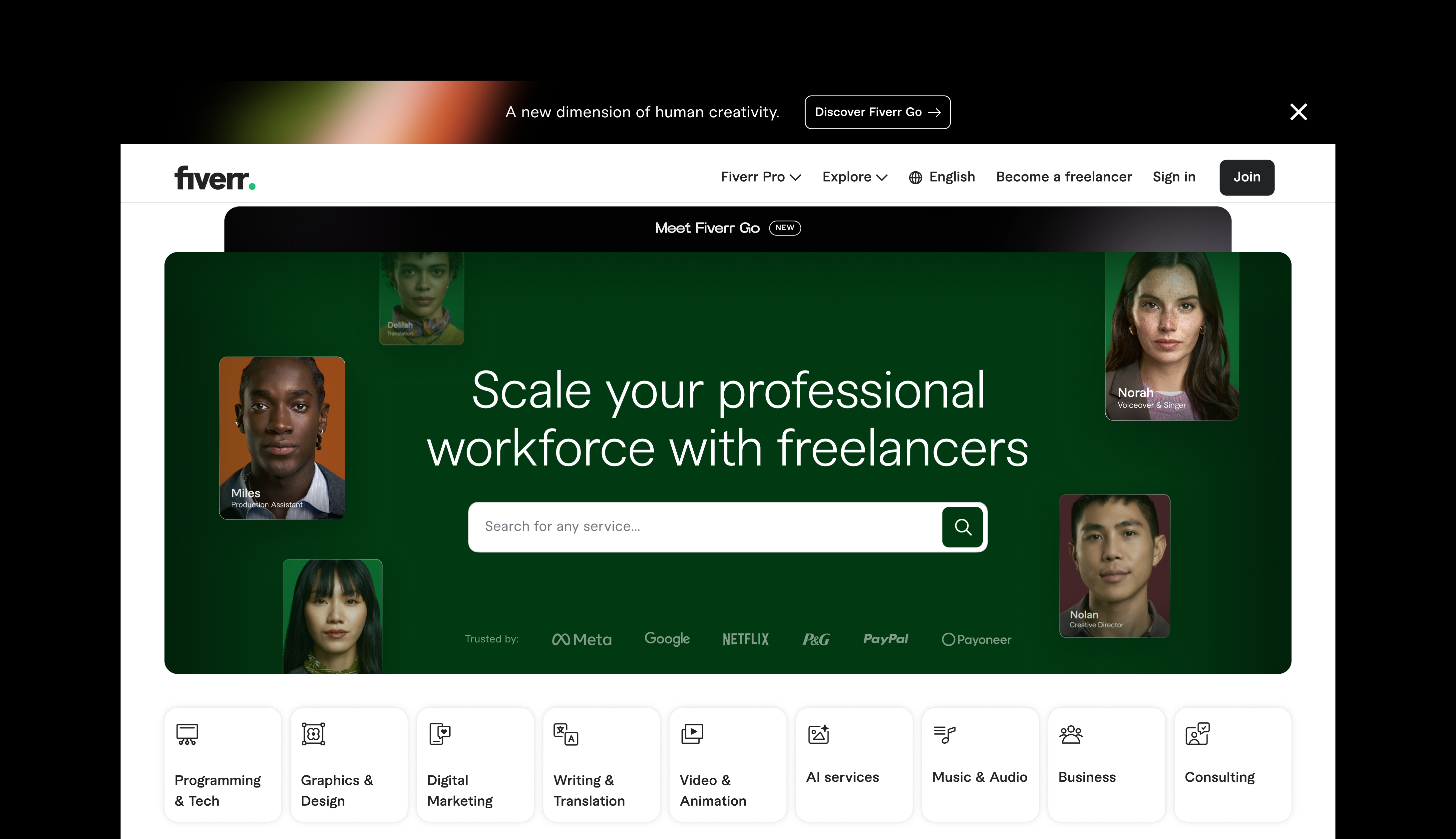Click the Fiverr logo
The image size is (1456, 839).
point(215,178)
